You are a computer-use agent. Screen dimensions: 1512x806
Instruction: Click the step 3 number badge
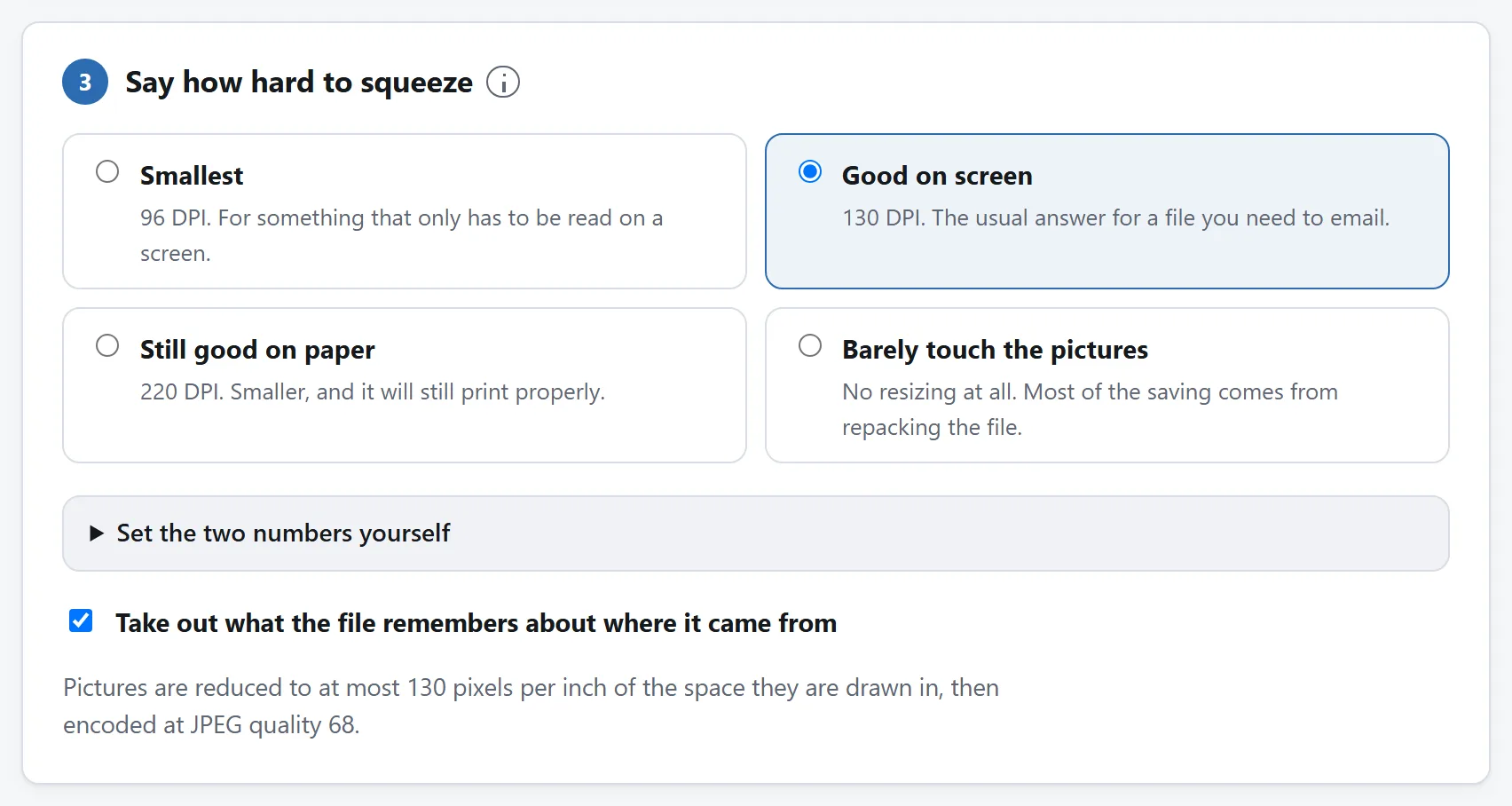85,82
